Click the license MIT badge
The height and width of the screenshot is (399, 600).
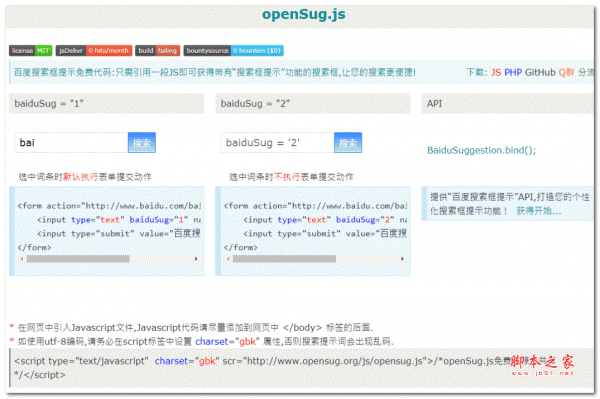[31, 50]
